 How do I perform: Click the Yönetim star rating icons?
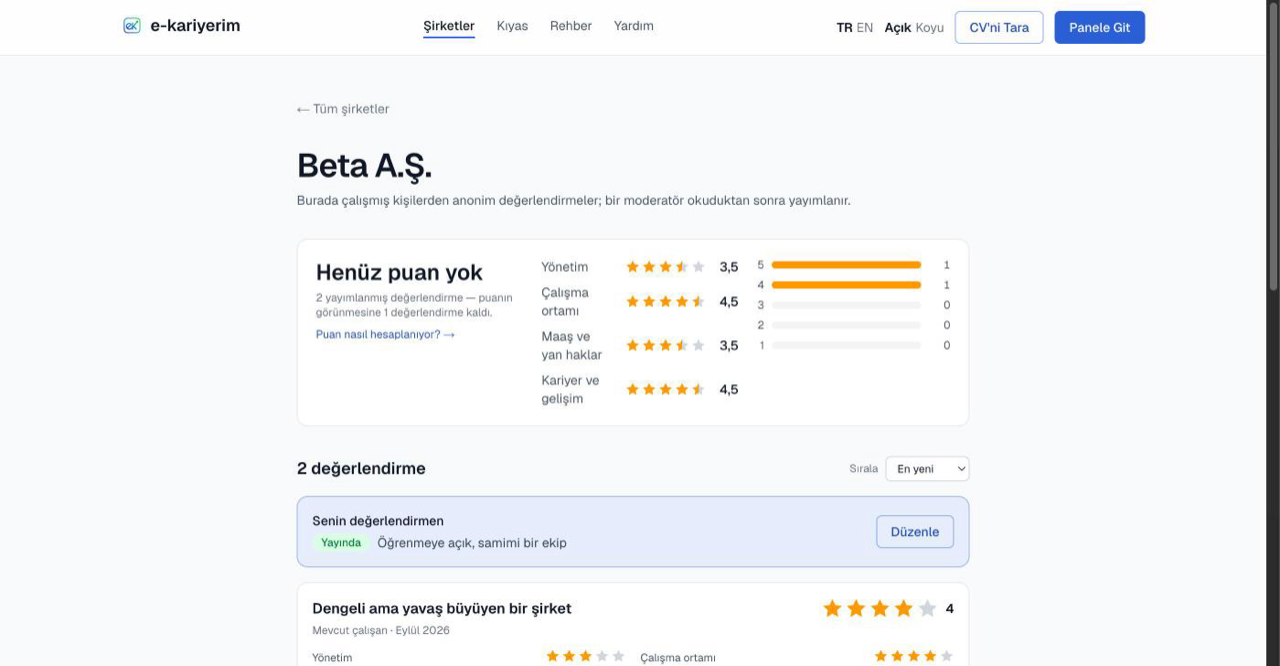pos(665,267)
